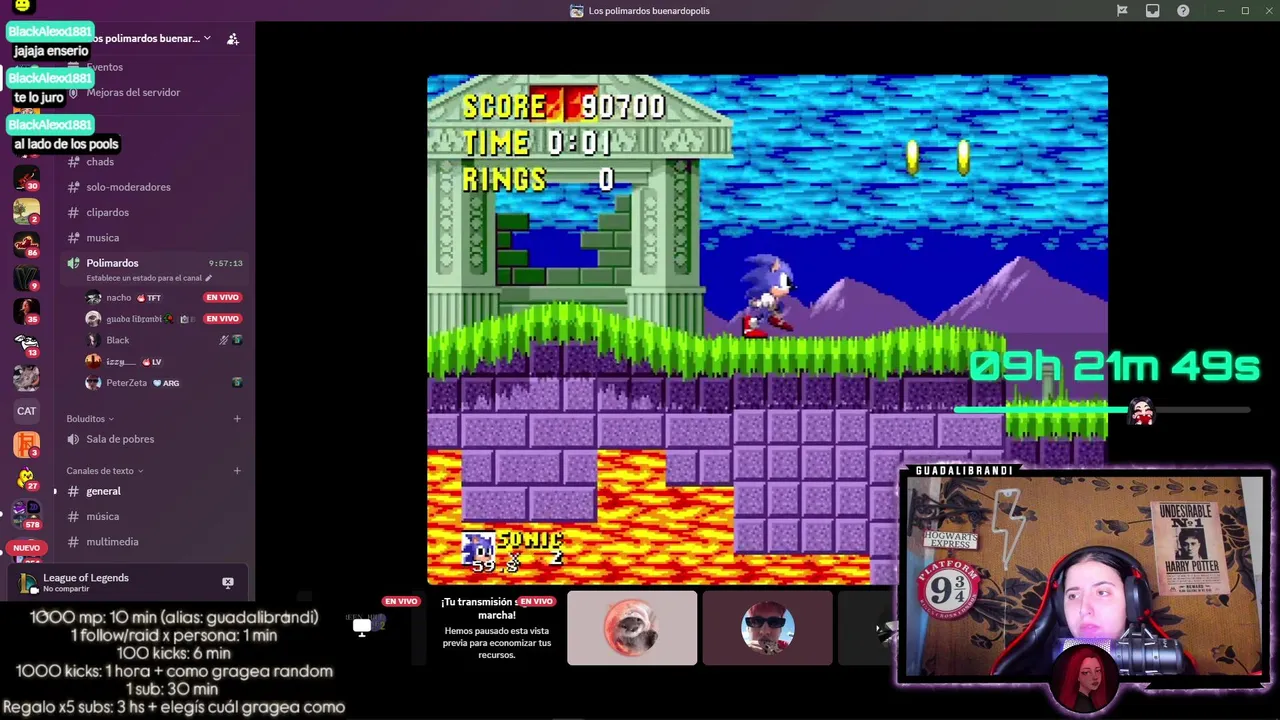Open the server icon with badge 30

(x=26, y=177)
